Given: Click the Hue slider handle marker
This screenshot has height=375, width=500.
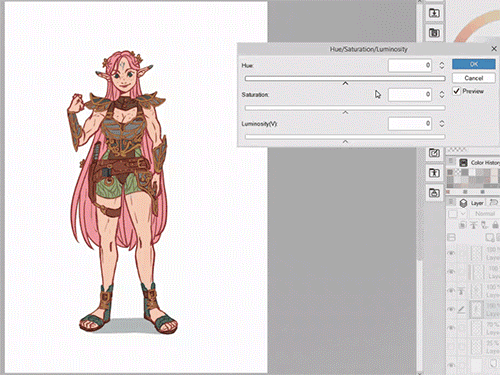Looking at the screenshot, I should 345,83.
